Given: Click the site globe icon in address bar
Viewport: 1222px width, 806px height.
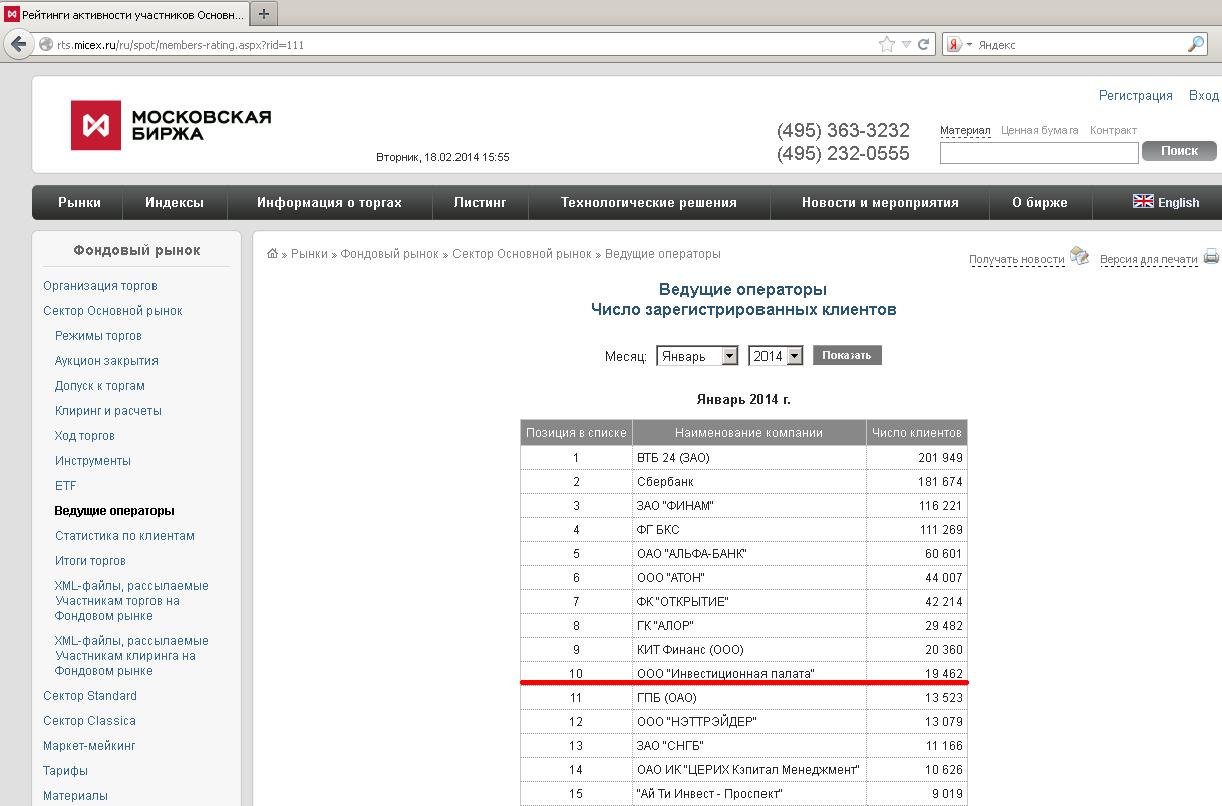Looking at the screenshot, I should pyautogui.click(x=46, y=44).
